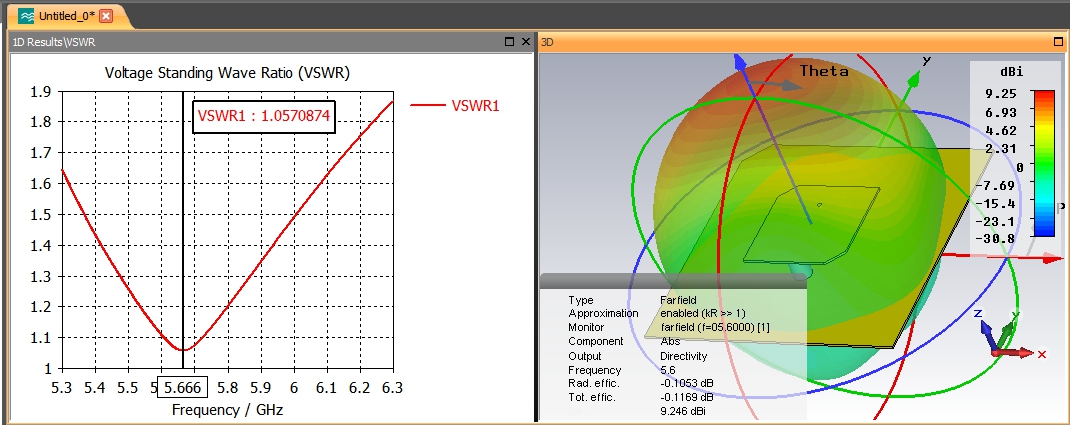Click the red VSWR1 curve's legend line sample
The image size is (1070, 425).
point(426,105)
